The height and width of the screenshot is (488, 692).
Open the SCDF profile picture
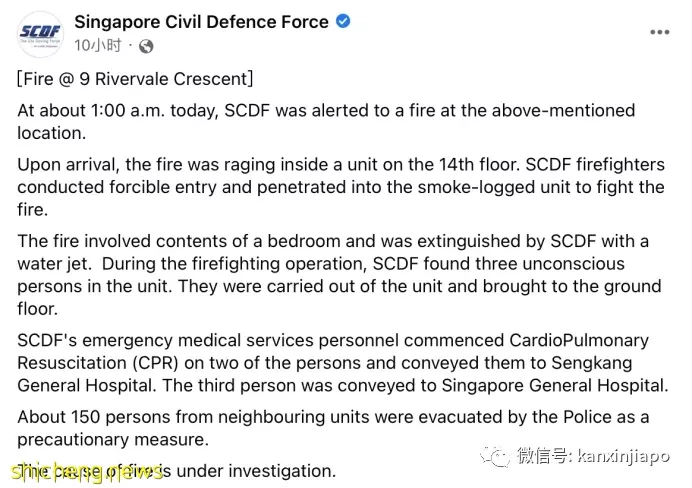pos(40,34)
